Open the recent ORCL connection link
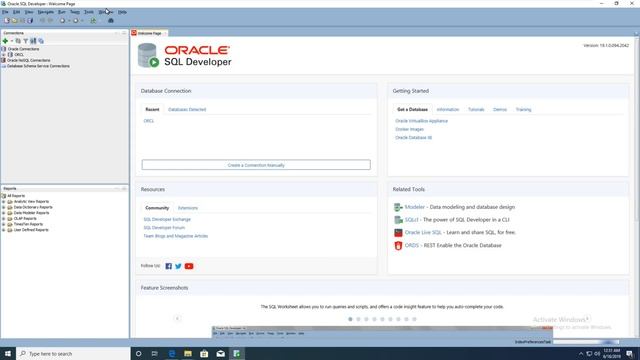Screen dimensions: 640x360 149,121
